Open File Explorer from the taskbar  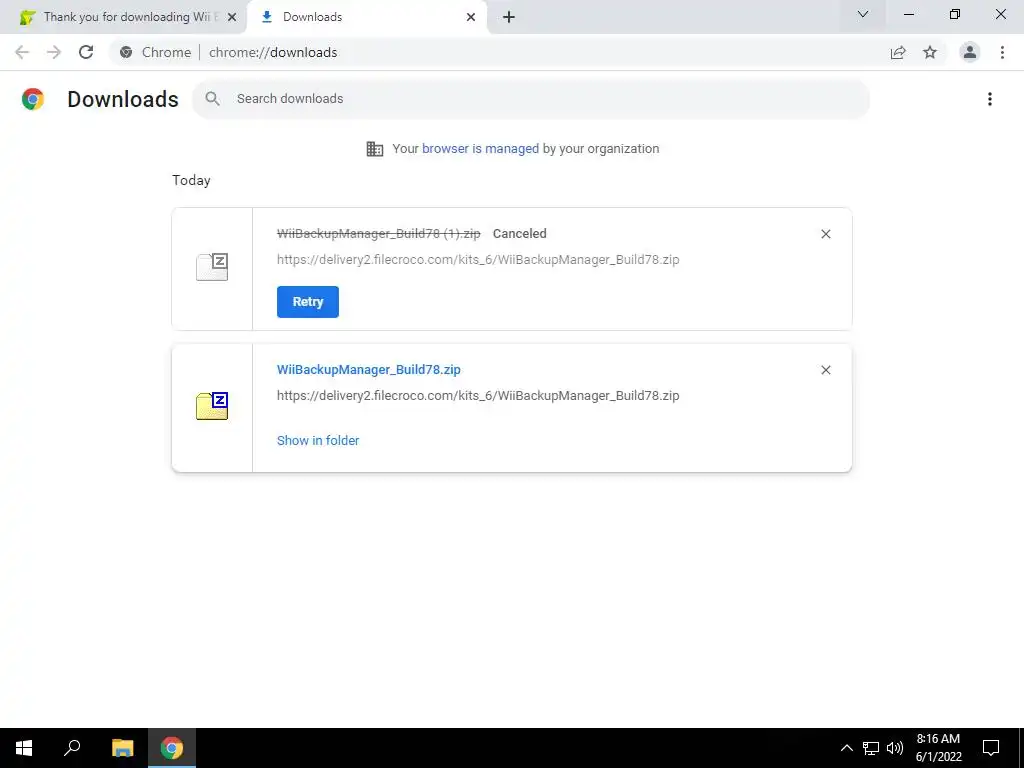[x=122, y=748]
